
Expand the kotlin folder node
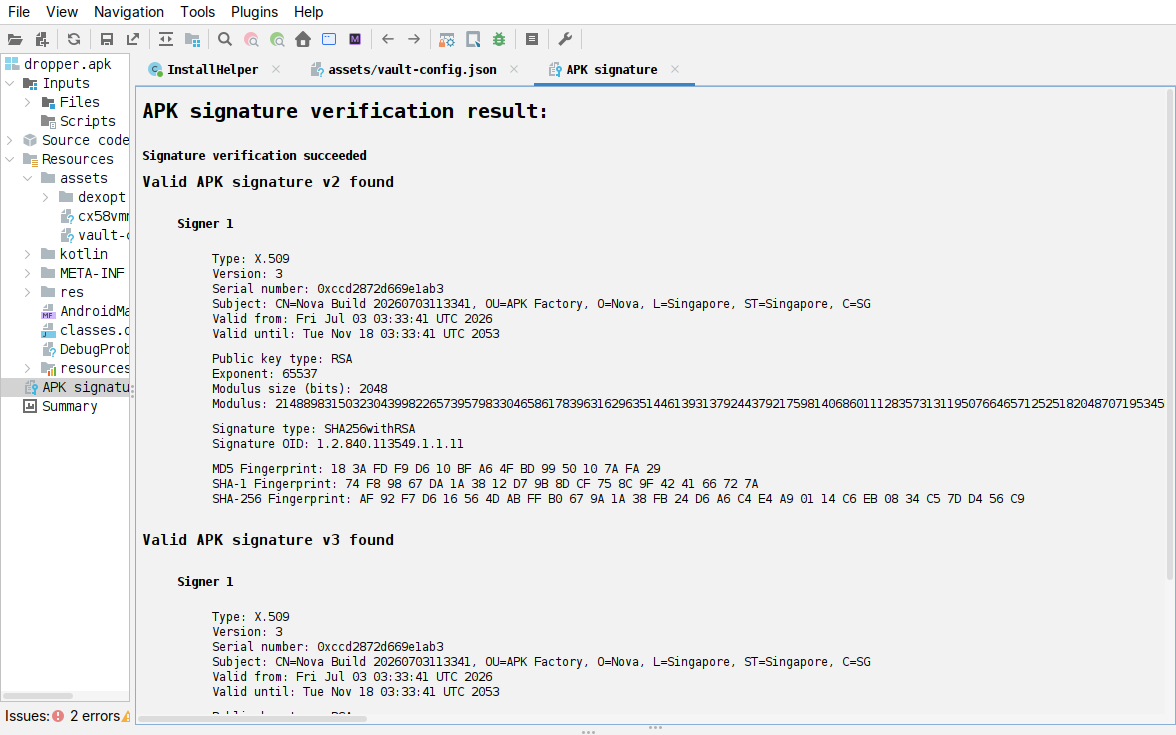pos(28,254)
